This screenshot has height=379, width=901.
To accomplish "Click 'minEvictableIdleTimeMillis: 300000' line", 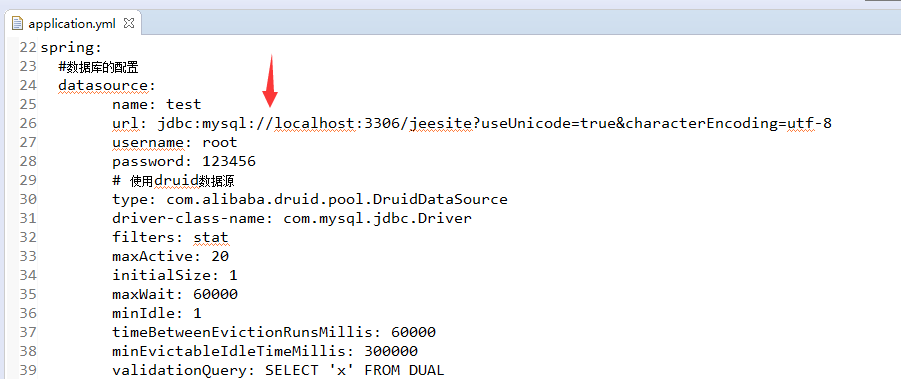I will [265, 351].
